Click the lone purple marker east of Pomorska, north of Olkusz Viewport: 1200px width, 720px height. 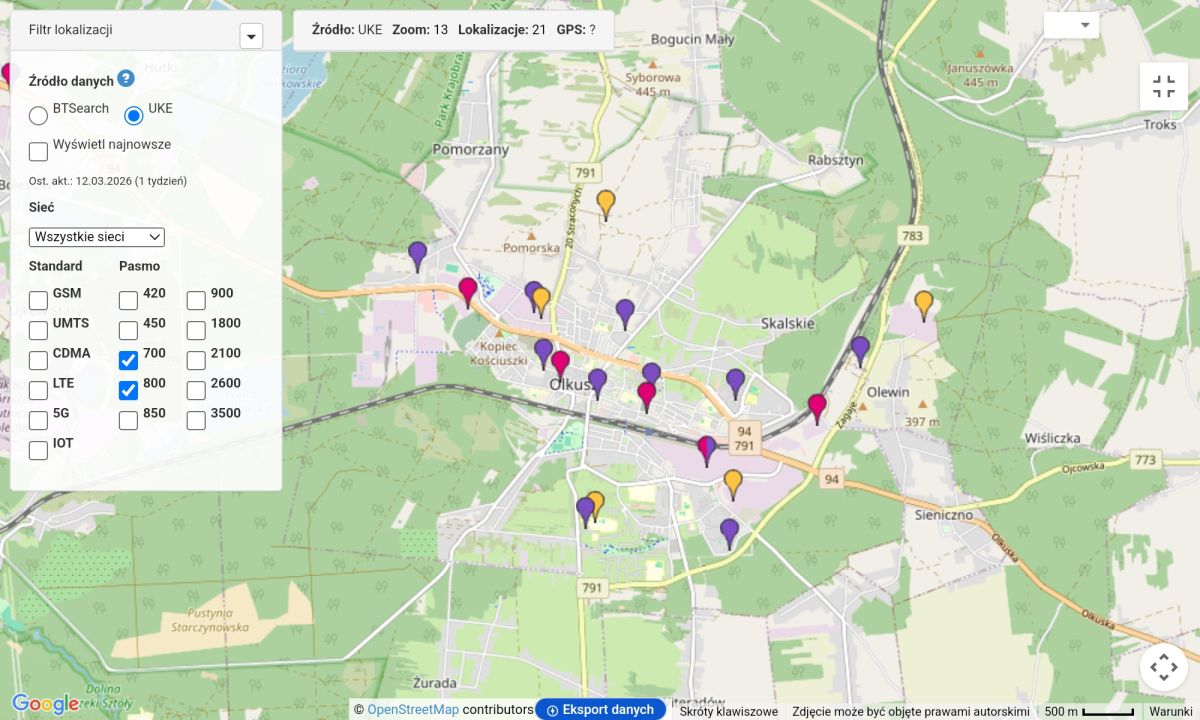coord(625,313)
